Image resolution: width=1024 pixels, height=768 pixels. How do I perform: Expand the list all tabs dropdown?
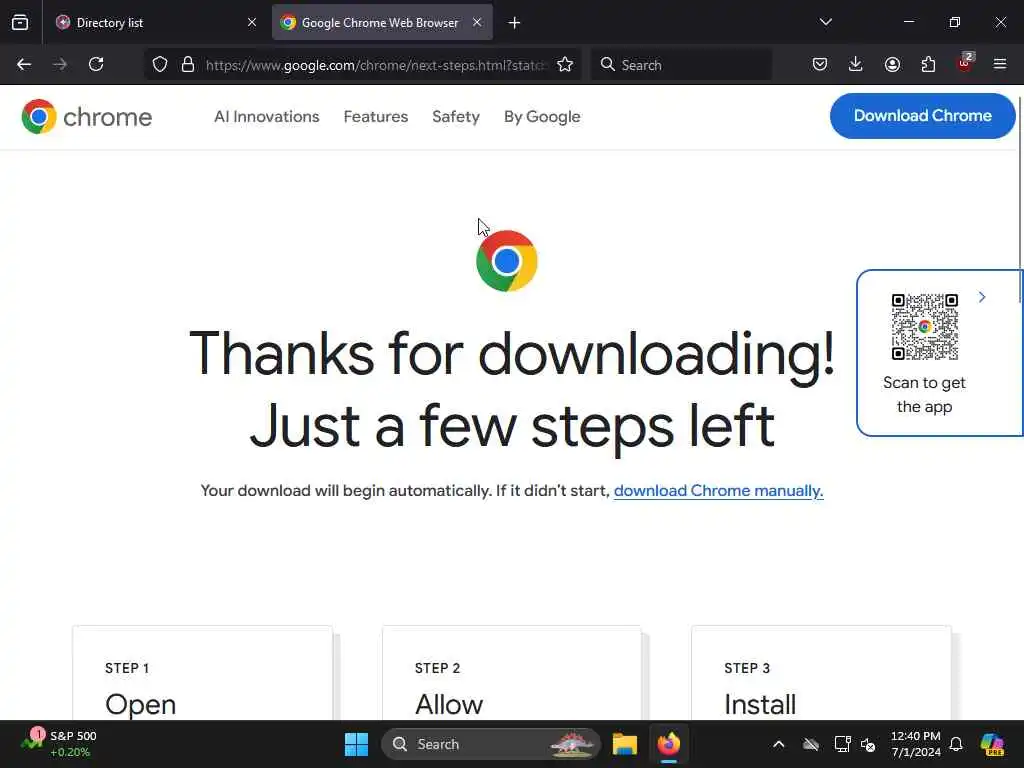tap(825, 22)
